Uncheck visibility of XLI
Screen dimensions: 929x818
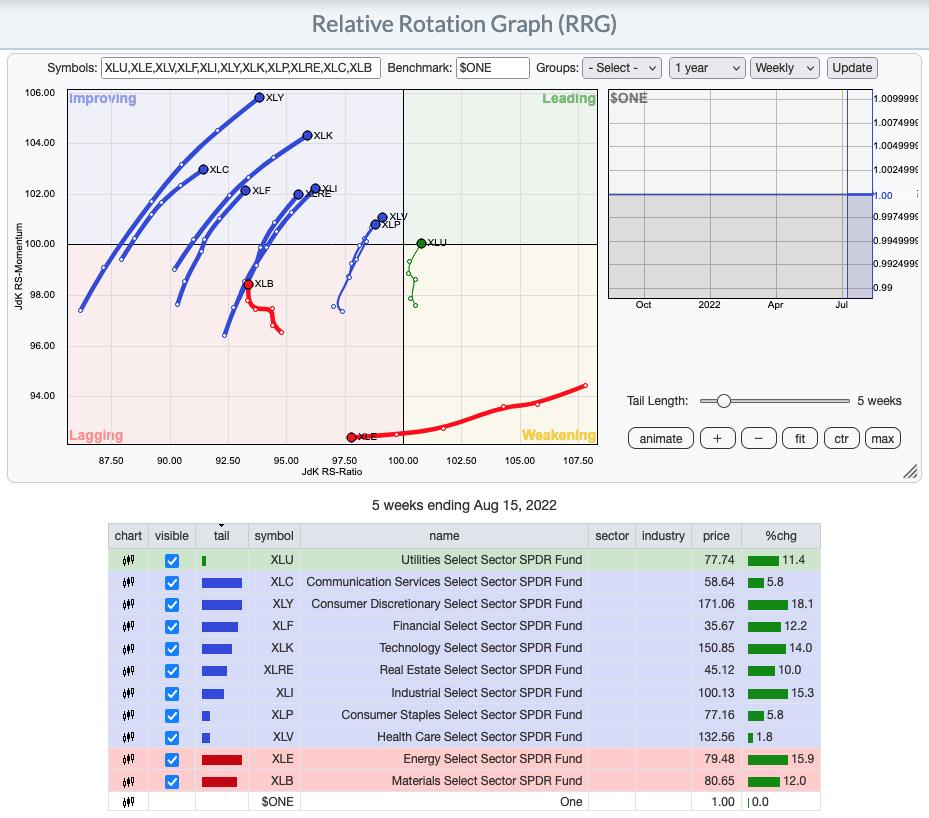coord(172,693)
